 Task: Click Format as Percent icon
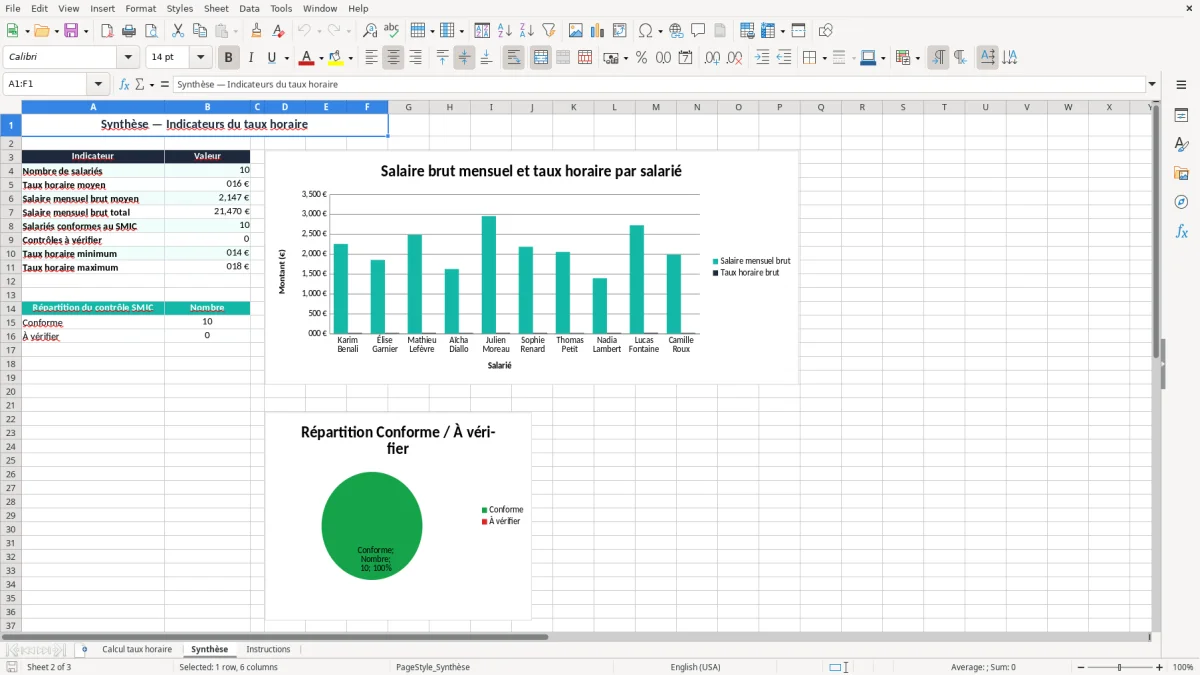[641, 58]
